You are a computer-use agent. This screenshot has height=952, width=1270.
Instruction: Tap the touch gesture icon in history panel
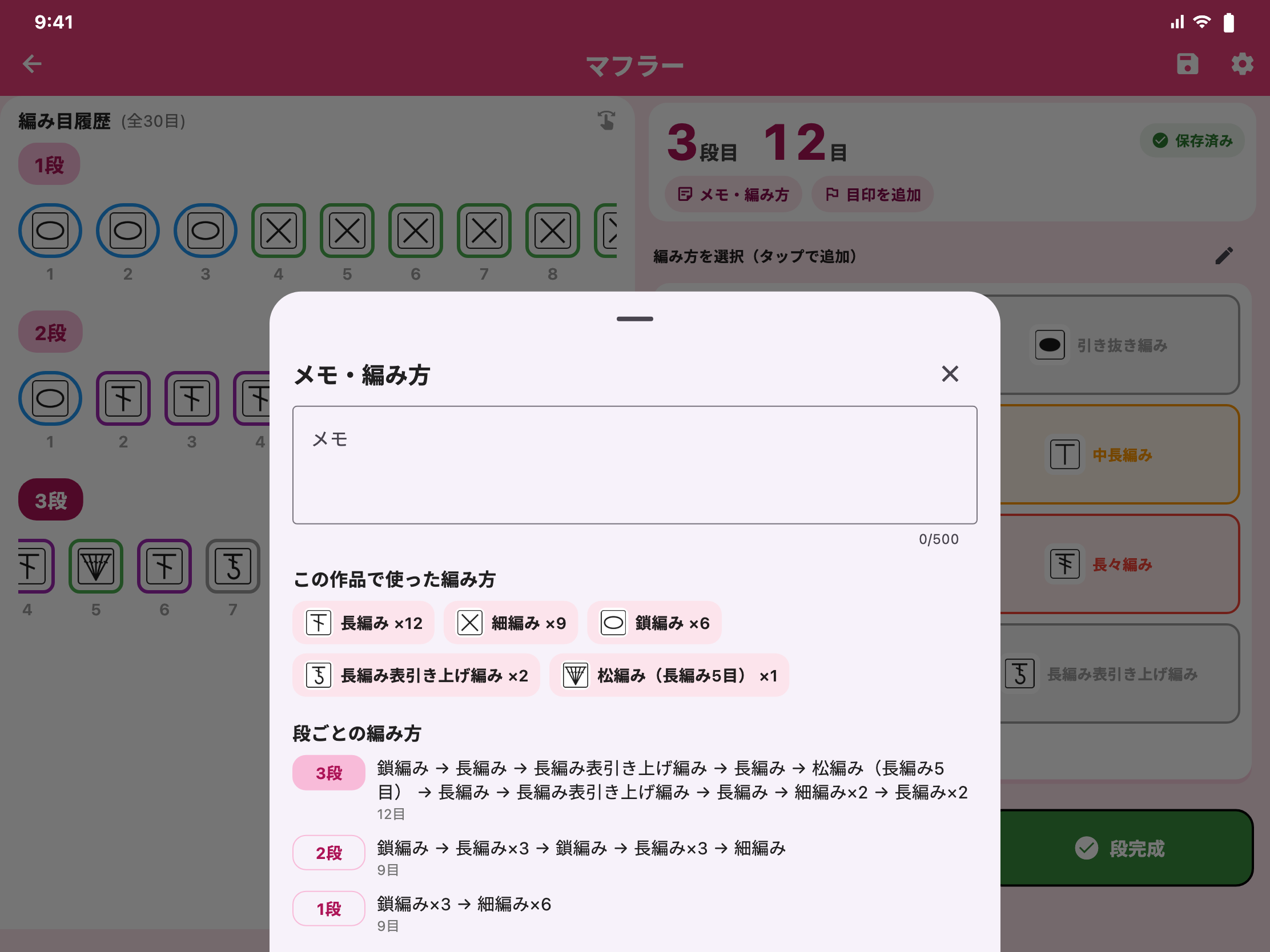[x=606, y=120]
